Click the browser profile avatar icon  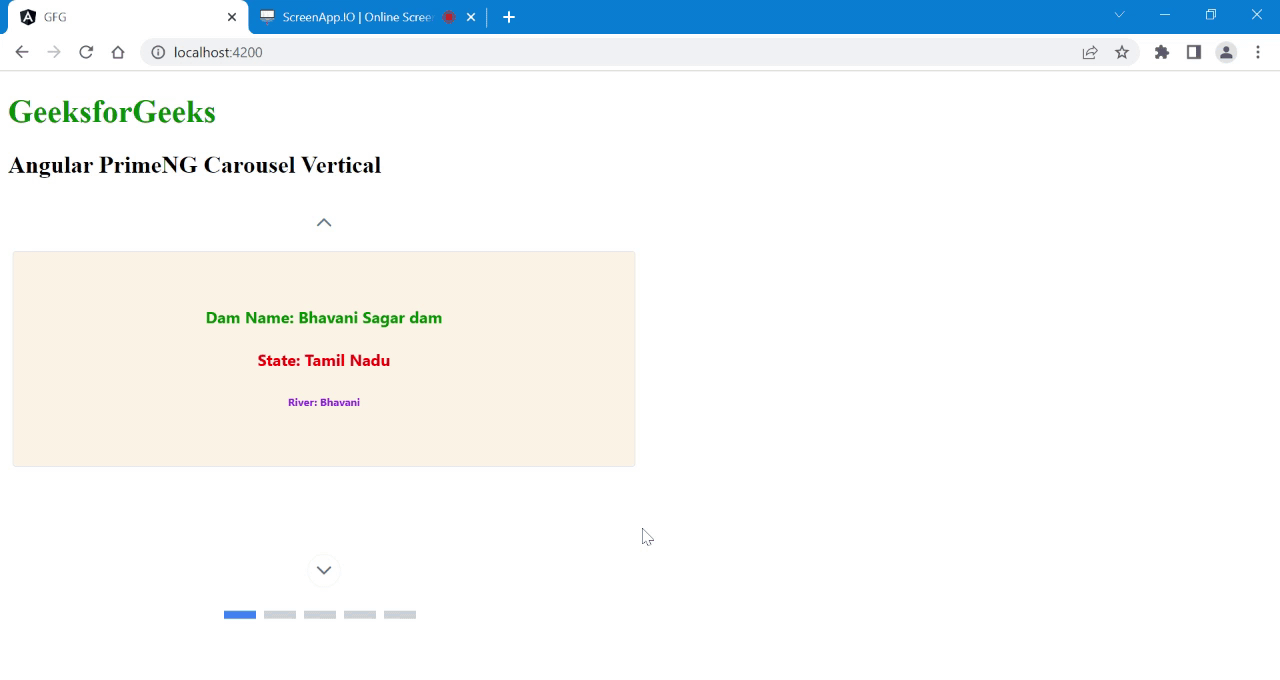point(1226,52)
